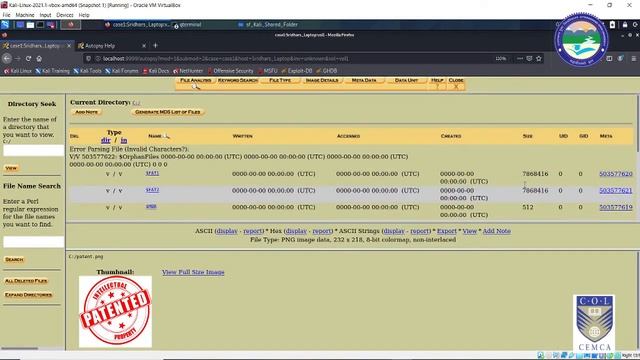The image size is (640, 360).
Task: Open Kali Tools bookmark
Action: pos(87,71)
